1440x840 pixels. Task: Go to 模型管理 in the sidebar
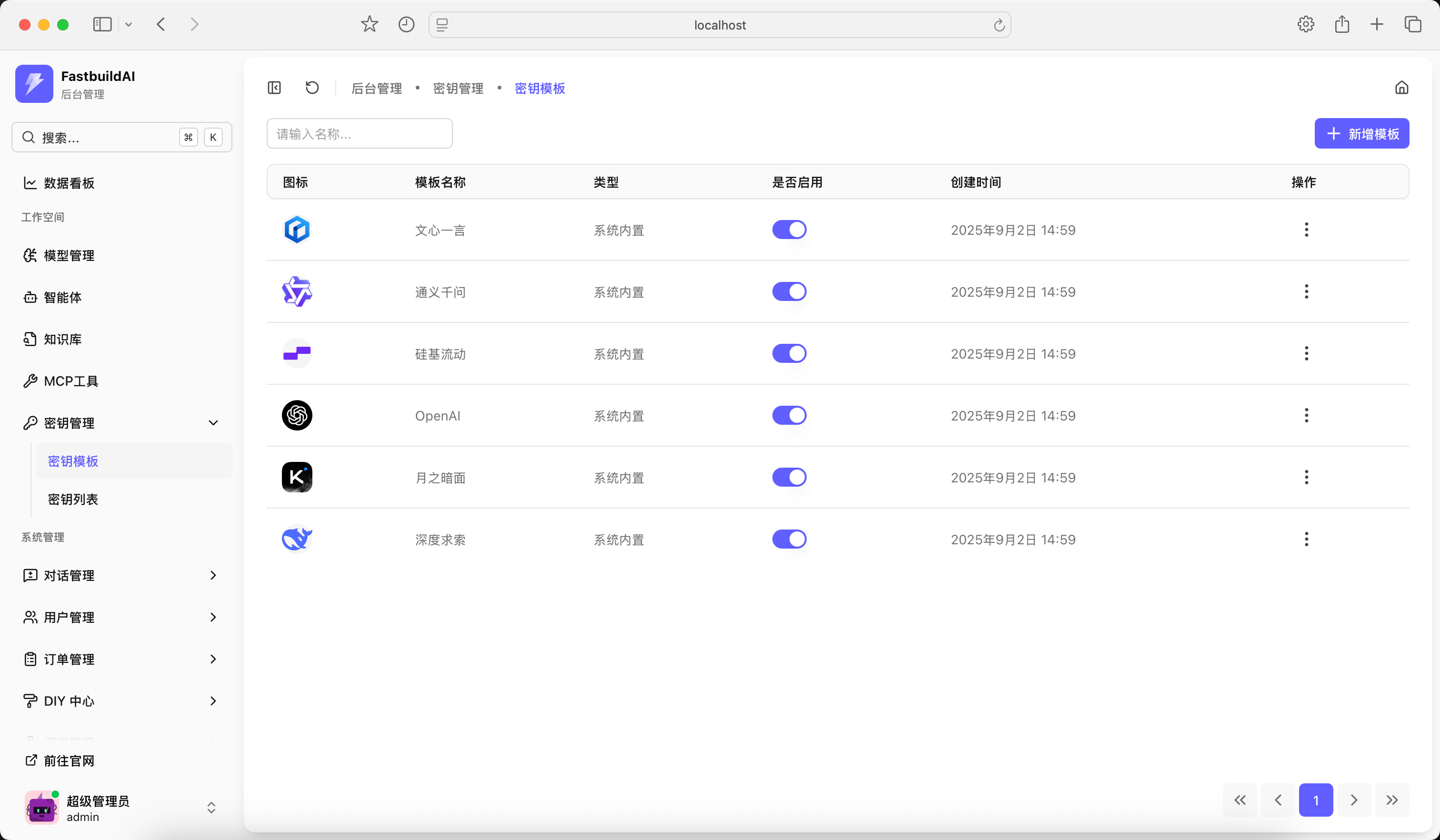pyautogui.click(x=69, y=255)
